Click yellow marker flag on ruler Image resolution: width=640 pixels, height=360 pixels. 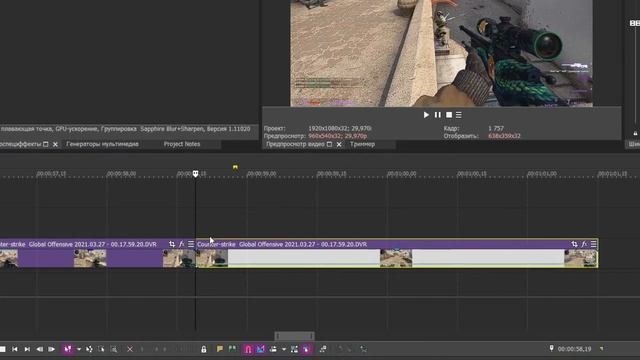[x=235, y=167]
